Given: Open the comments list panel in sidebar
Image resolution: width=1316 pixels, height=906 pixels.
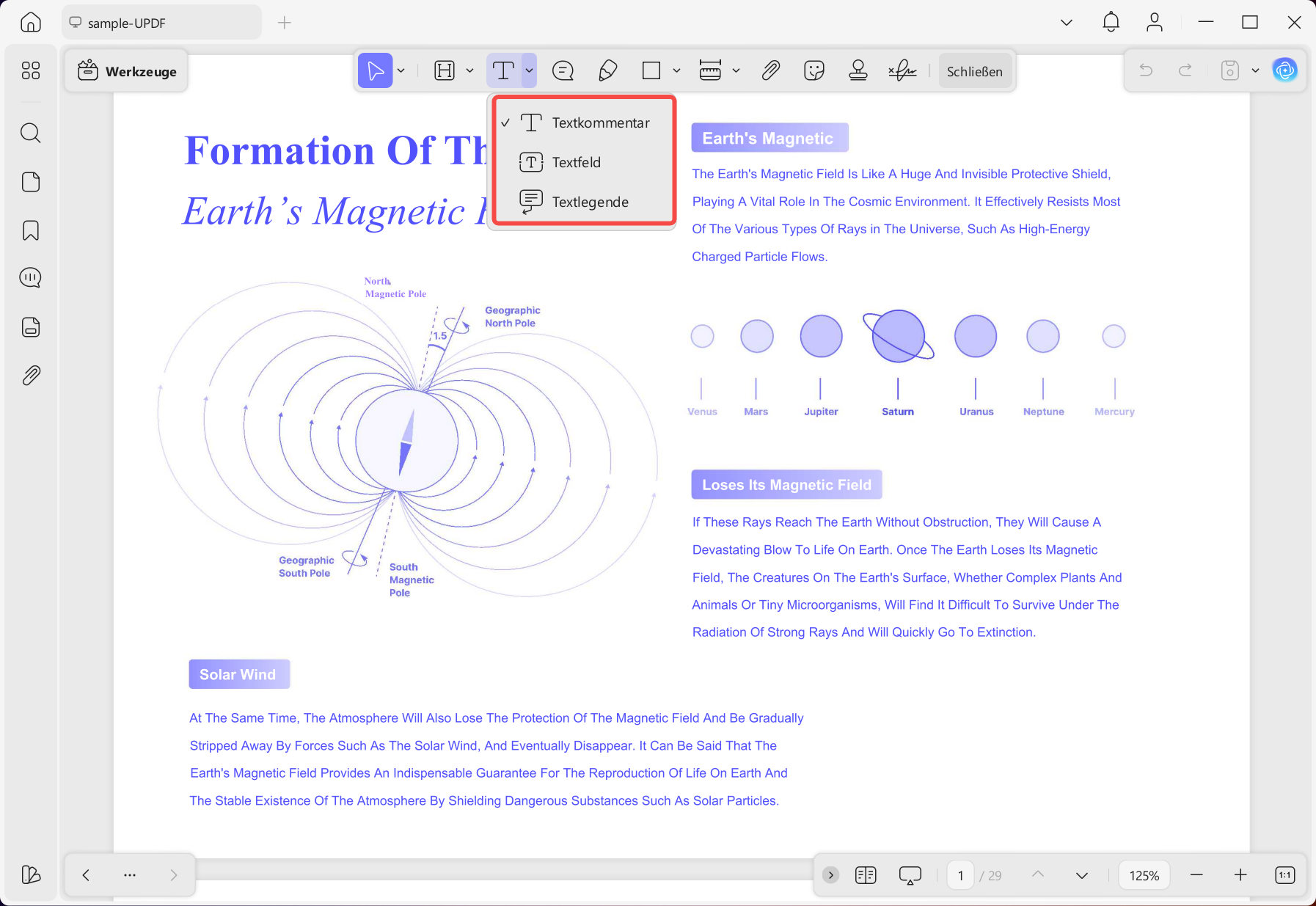Looking at the screenshot, I should tap(31, 278).
